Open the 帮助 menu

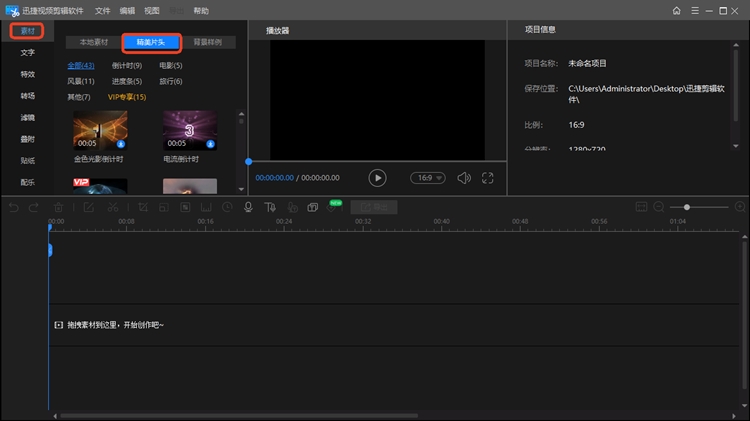point(201,11)
